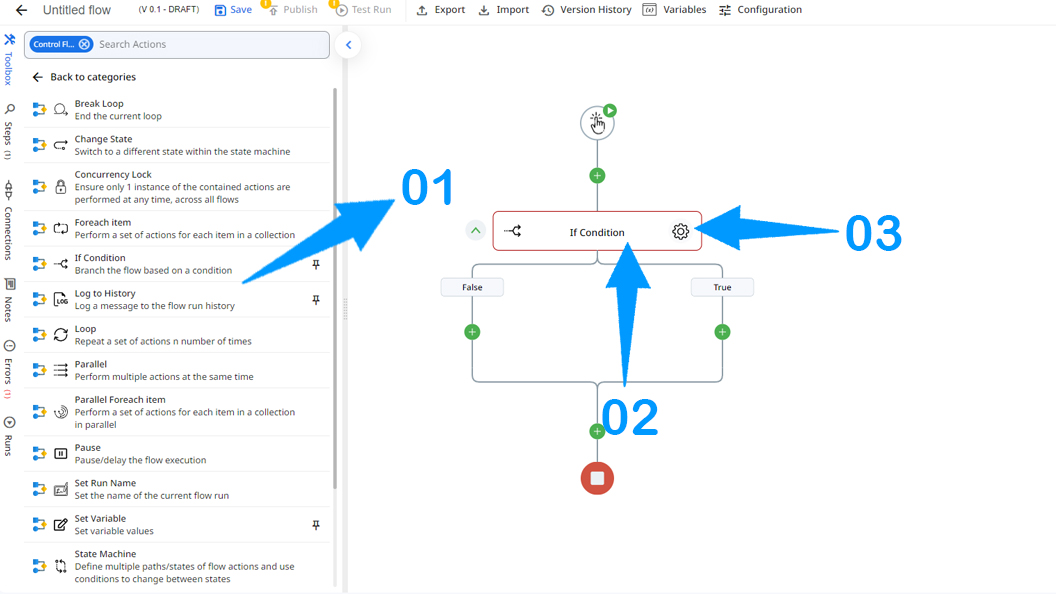This screenshot has height=594, width=1056.
Task: Collapse the toolbox panel with the chevron
Action: coord(348,45)
